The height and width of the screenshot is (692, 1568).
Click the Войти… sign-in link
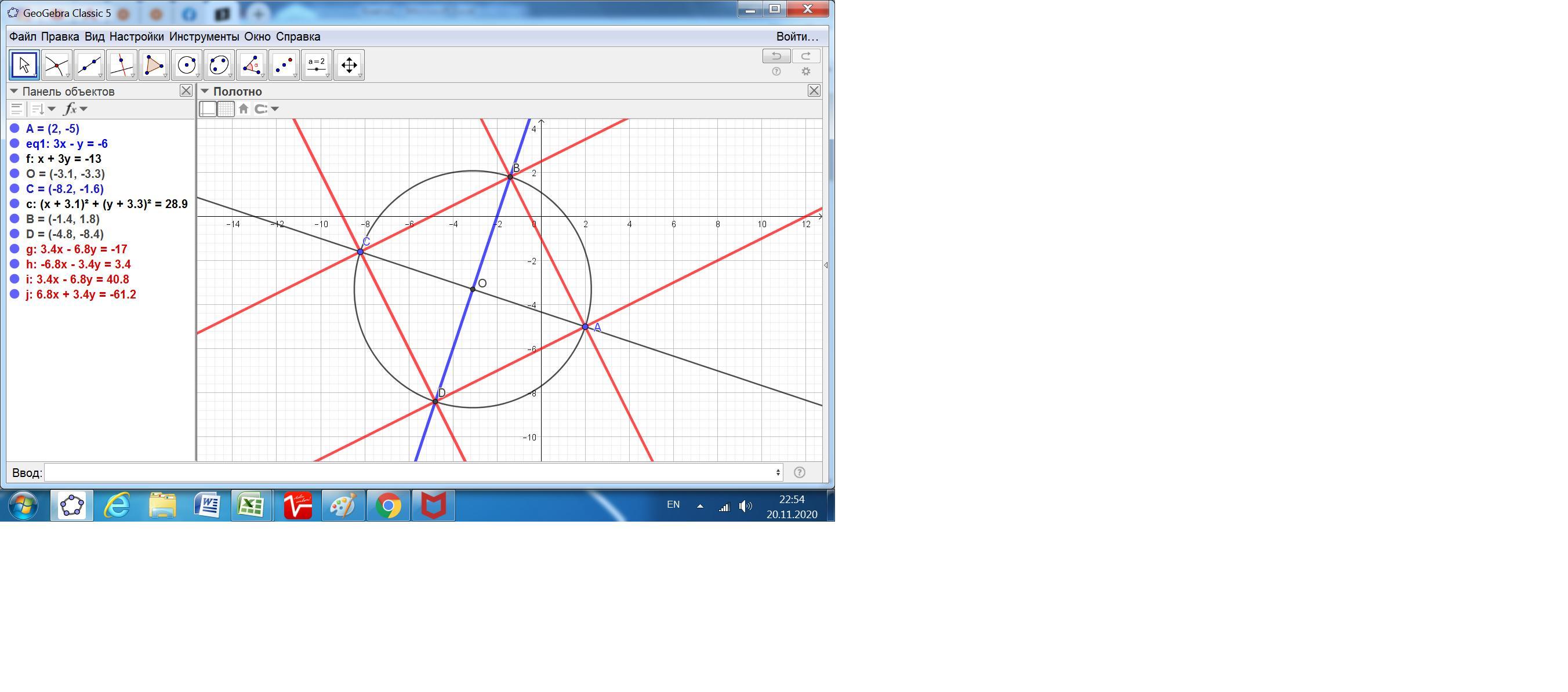point(797,37)
